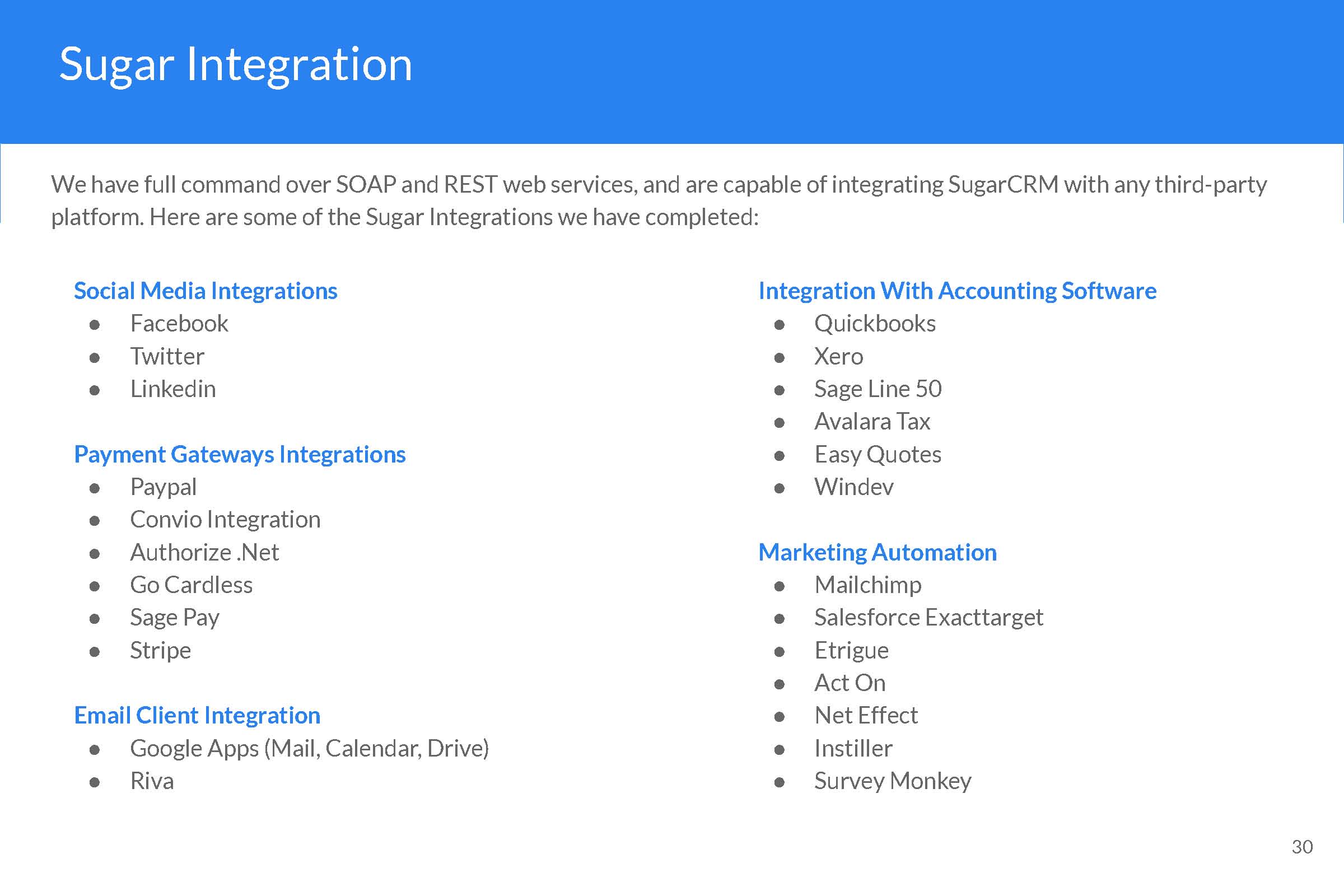Viewport: 1344px width, 896px height.
Task: Select the 'Salesforce Exacttarget' list item
Action: pyautogui.click(x=928, y=618)
